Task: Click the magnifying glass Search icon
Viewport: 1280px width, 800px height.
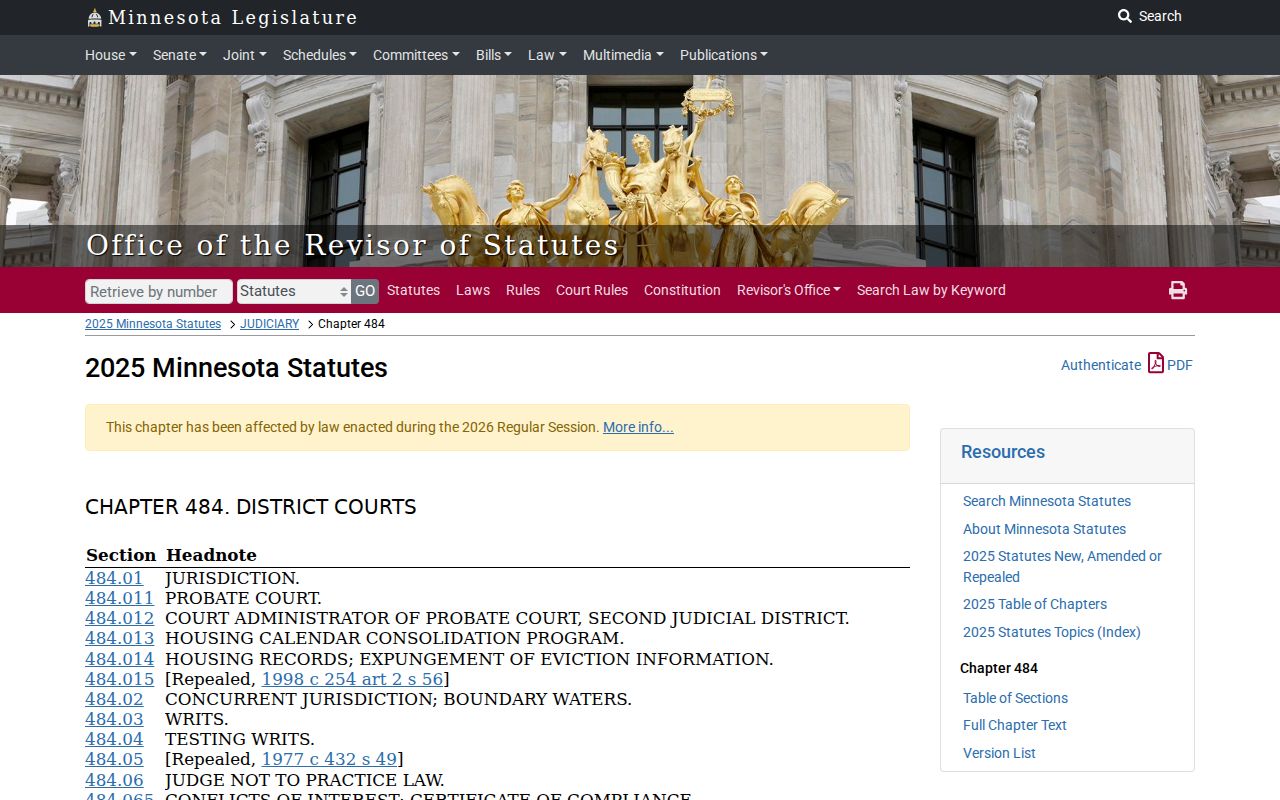Action: pyautogui.click(x=1125, y=16)
